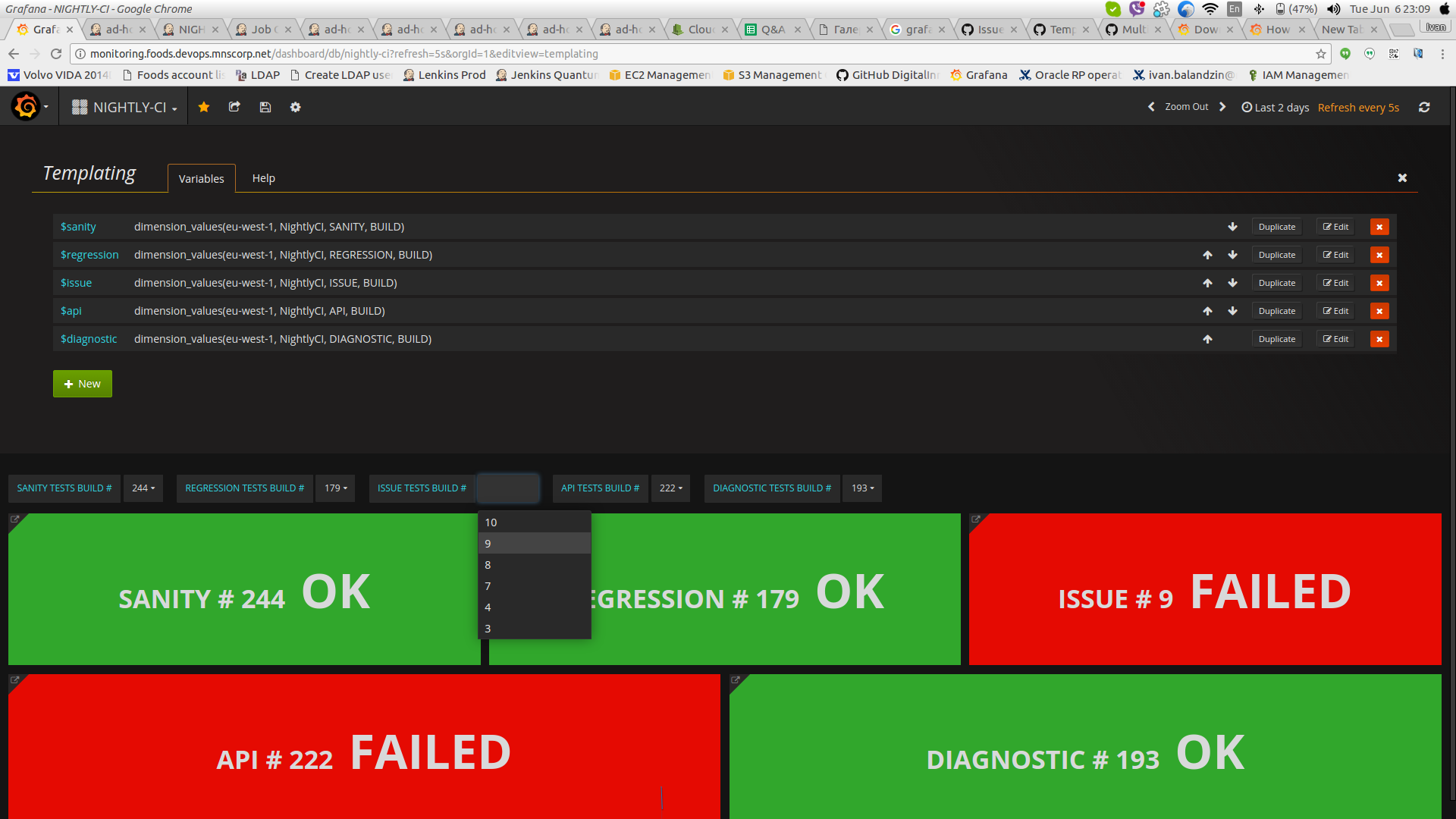
Task: Click the share dashboard icon
Action: pos(234,107)
